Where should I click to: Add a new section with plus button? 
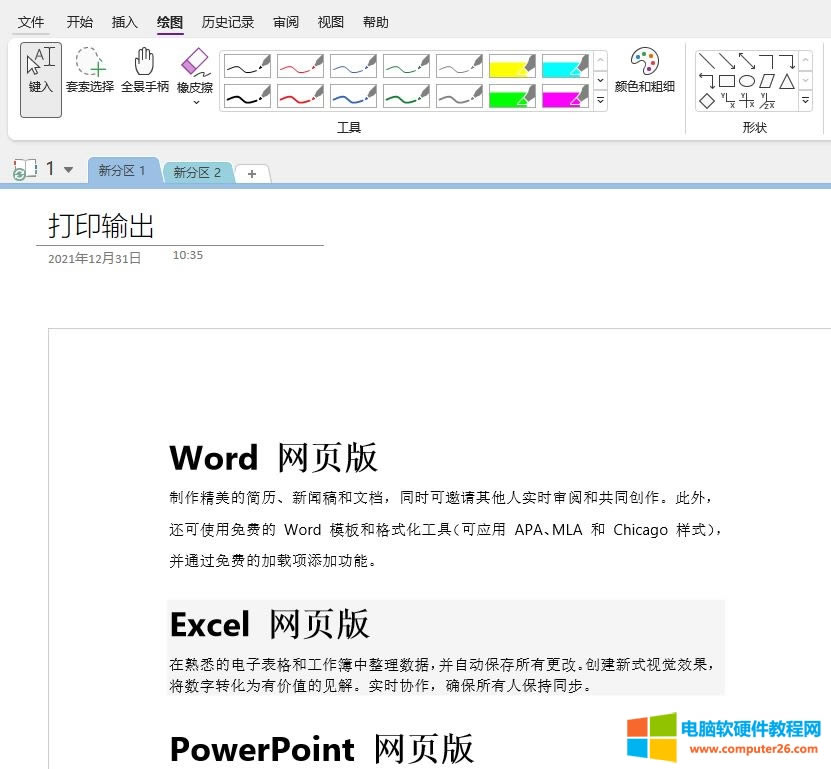point(252,174)
